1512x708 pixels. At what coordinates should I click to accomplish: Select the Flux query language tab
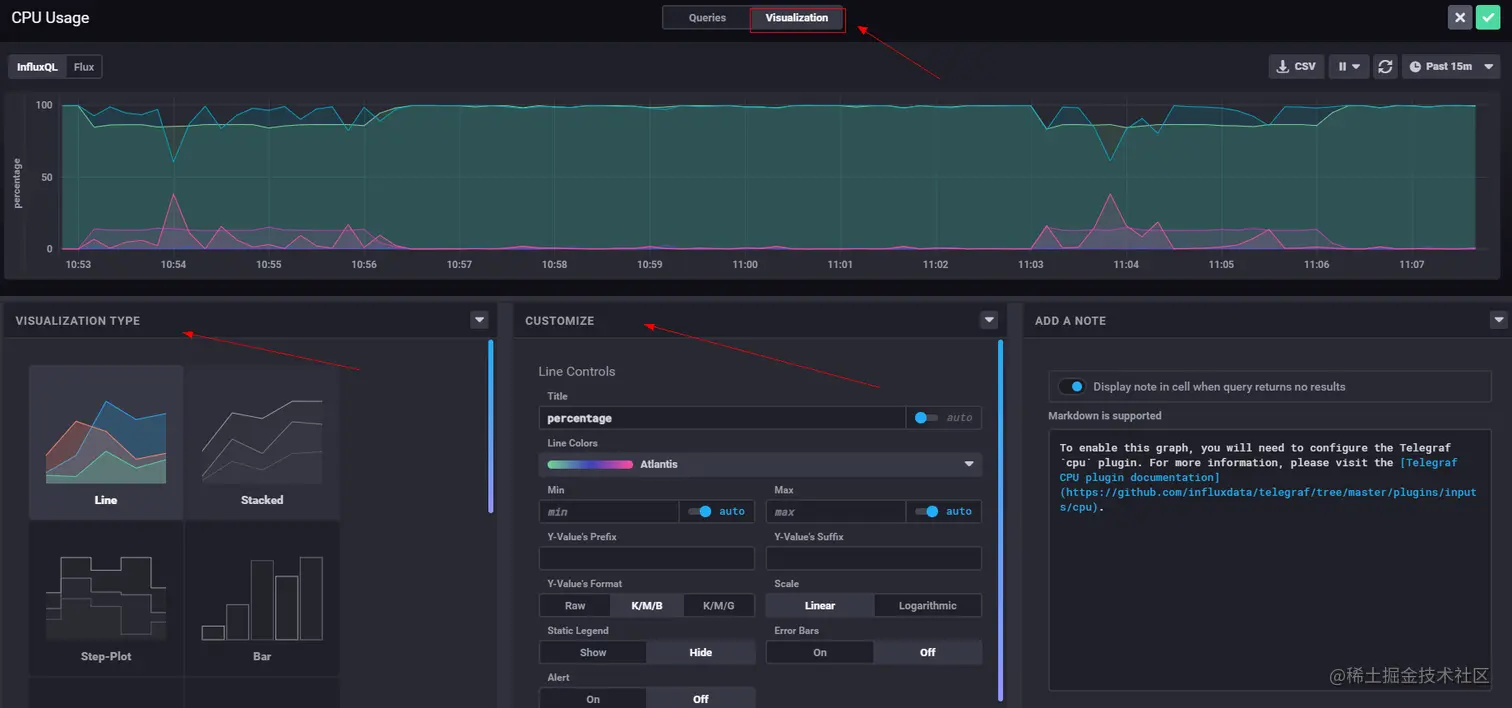84,67
